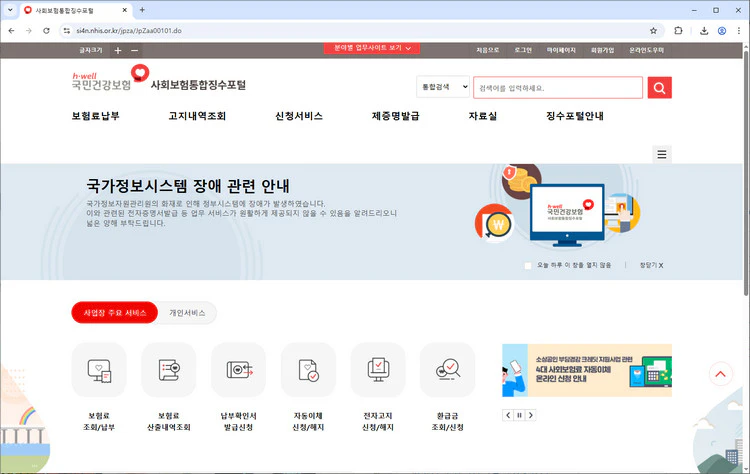
Task: Open 고지내역조회 main menu
Action: tap(197, 116)
